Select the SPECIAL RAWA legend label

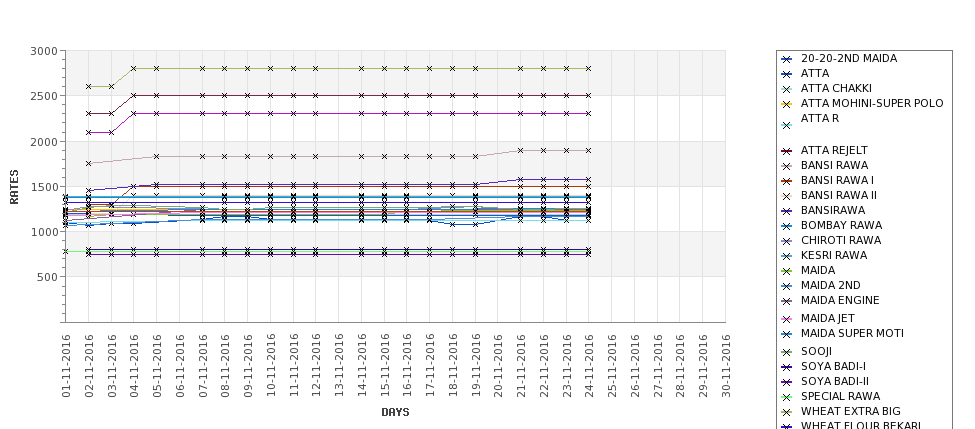pyautogui.click(x=840, y=397)
